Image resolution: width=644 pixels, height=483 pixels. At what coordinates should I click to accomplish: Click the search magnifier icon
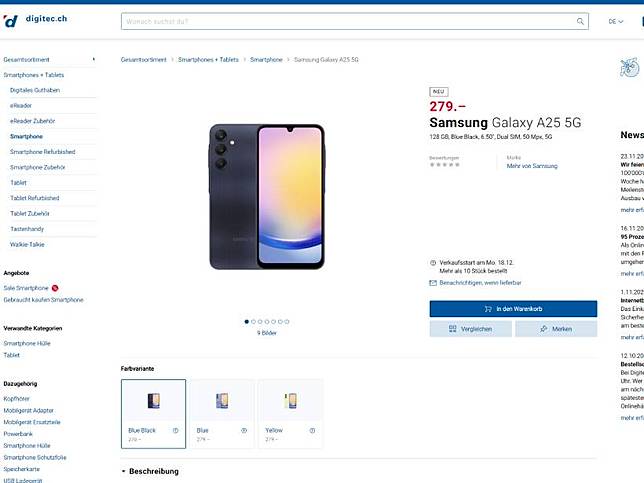click(x=580, y=21)
